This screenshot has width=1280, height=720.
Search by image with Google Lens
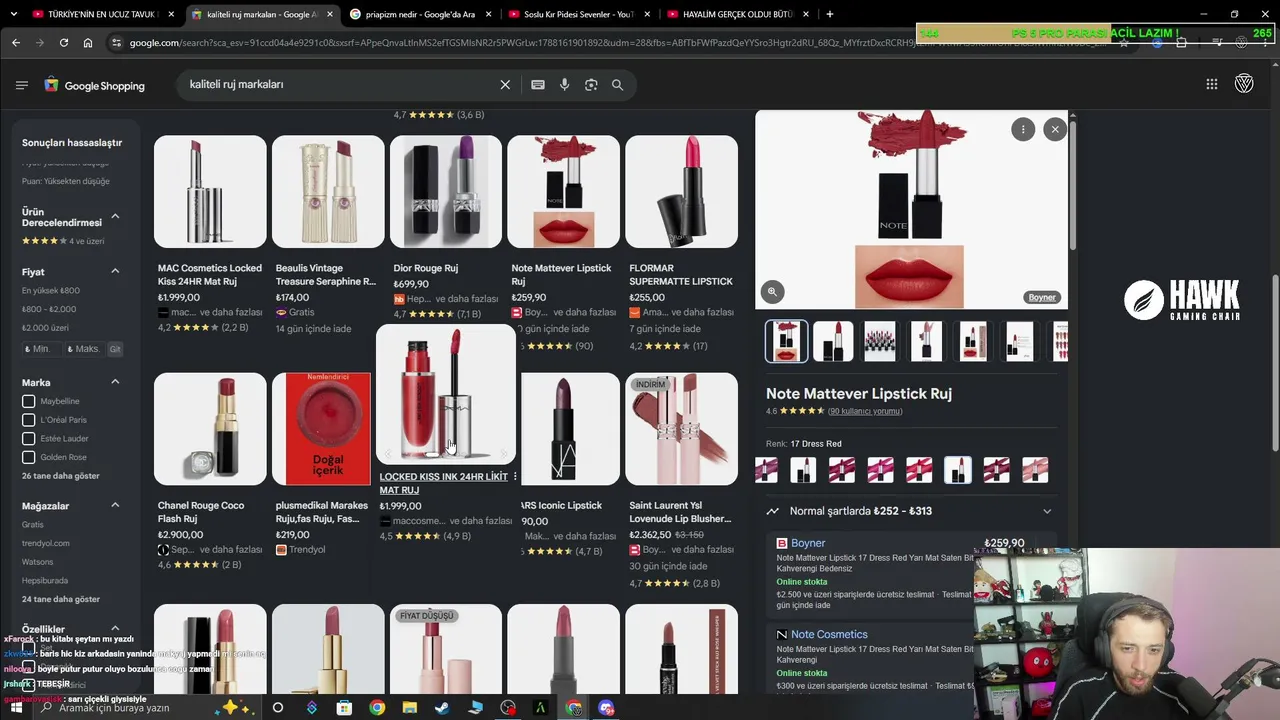point(591,85)
